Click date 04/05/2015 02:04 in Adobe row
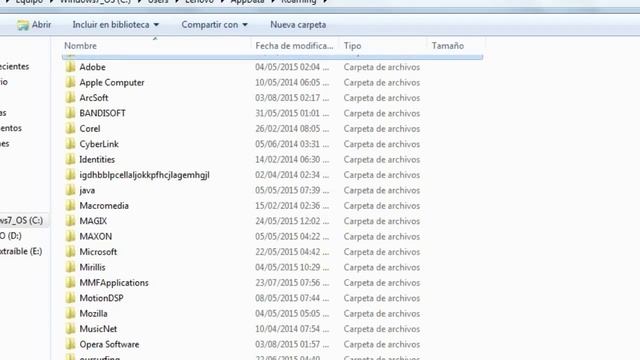This screenshot has width=640, height=360. [292, 67]
